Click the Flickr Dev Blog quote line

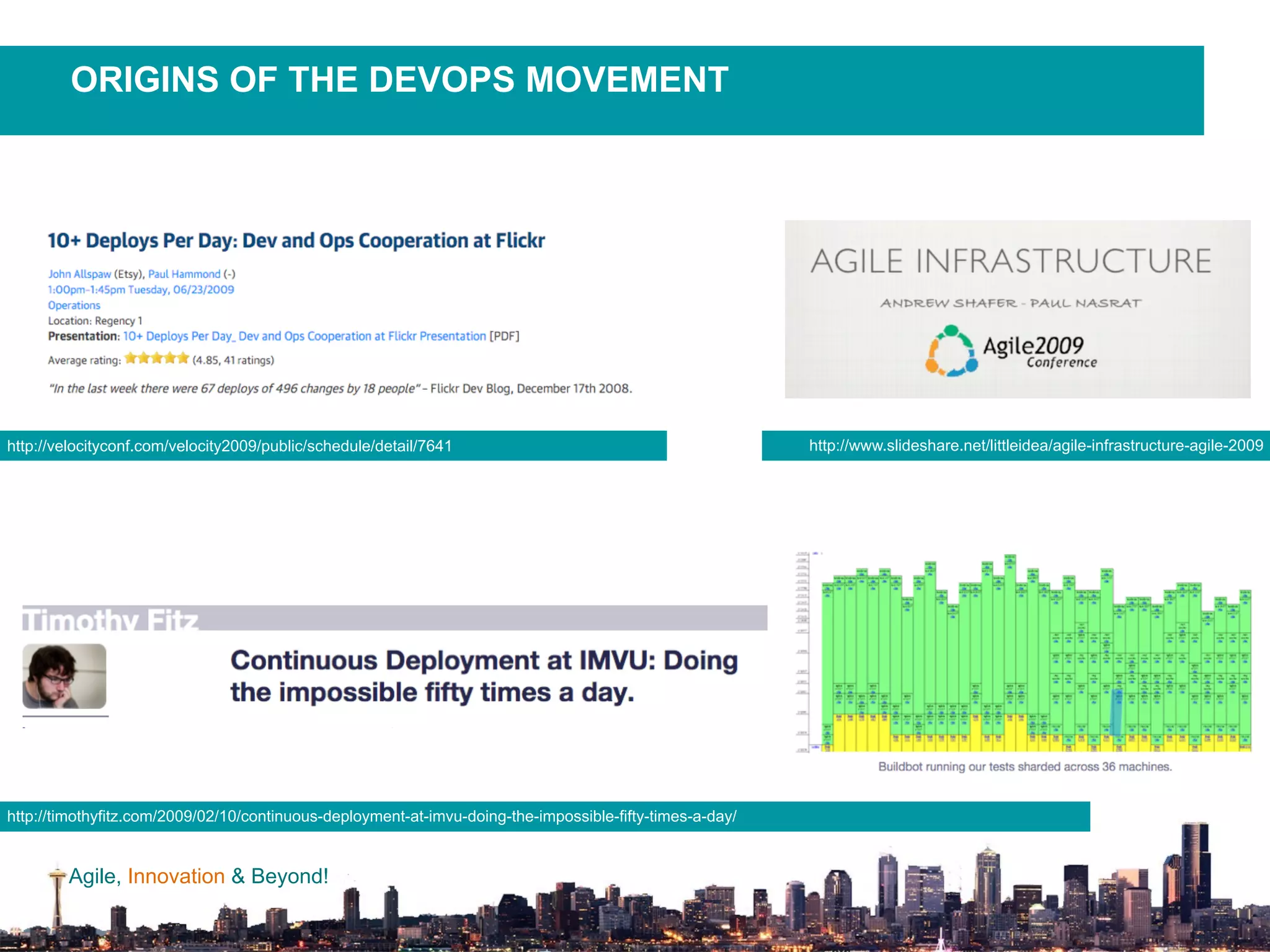(340, 389)
